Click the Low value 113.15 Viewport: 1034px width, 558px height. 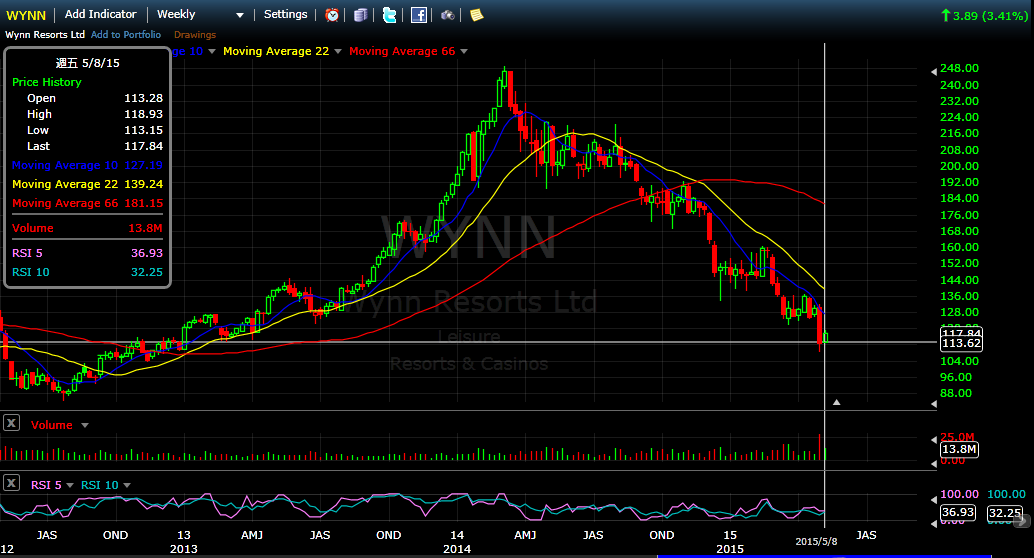[143, 130]
